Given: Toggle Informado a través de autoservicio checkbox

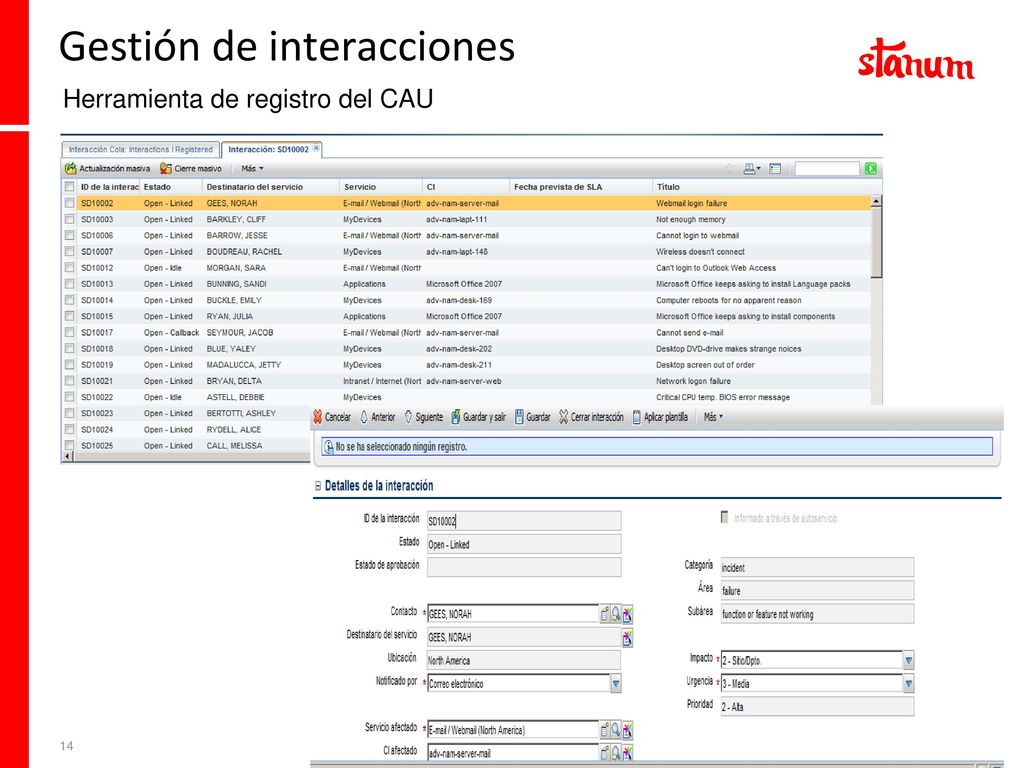Looking at the screenshot, I should 724,517.
